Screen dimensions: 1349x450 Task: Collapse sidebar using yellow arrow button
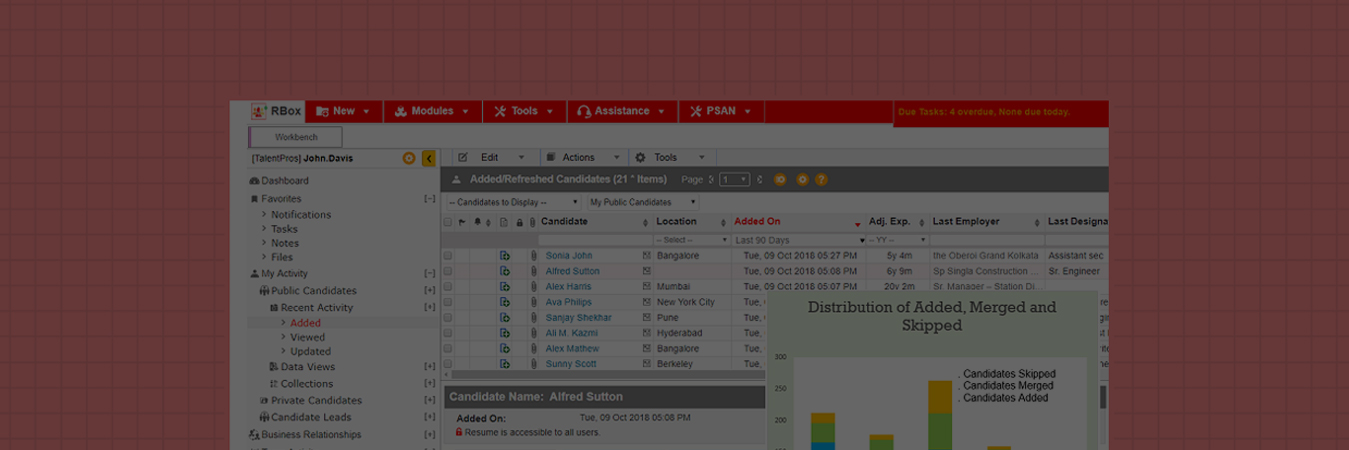tap(429, 158)
